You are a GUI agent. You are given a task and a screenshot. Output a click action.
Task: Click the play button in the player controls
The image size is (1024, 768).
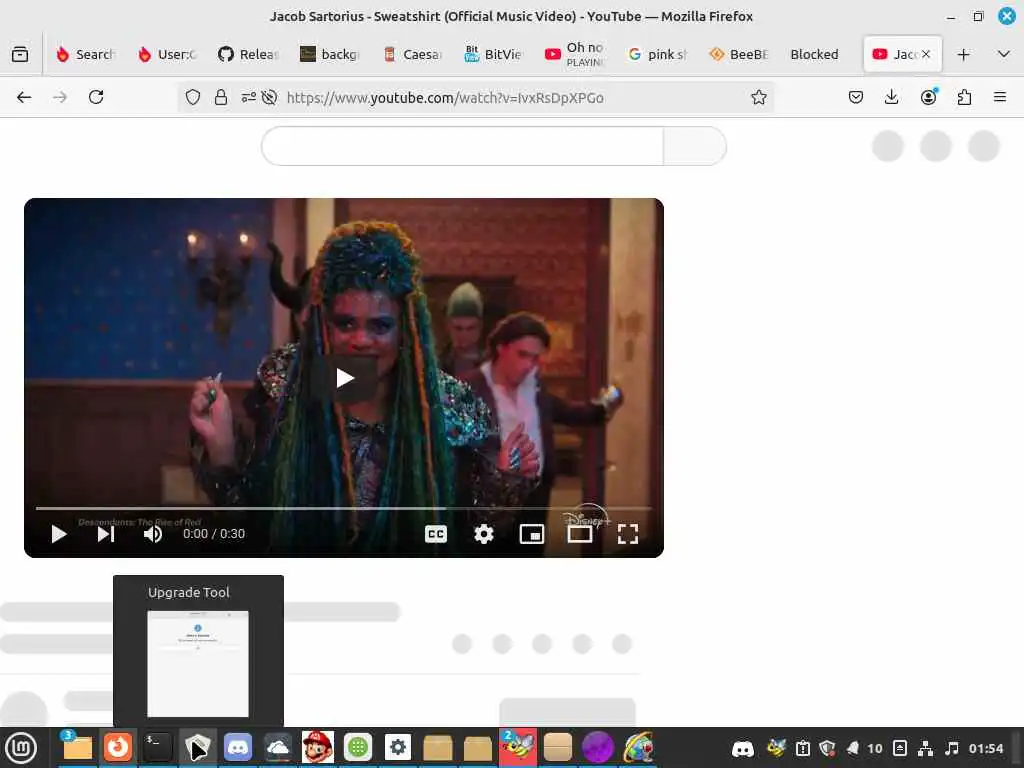(59, 534)
